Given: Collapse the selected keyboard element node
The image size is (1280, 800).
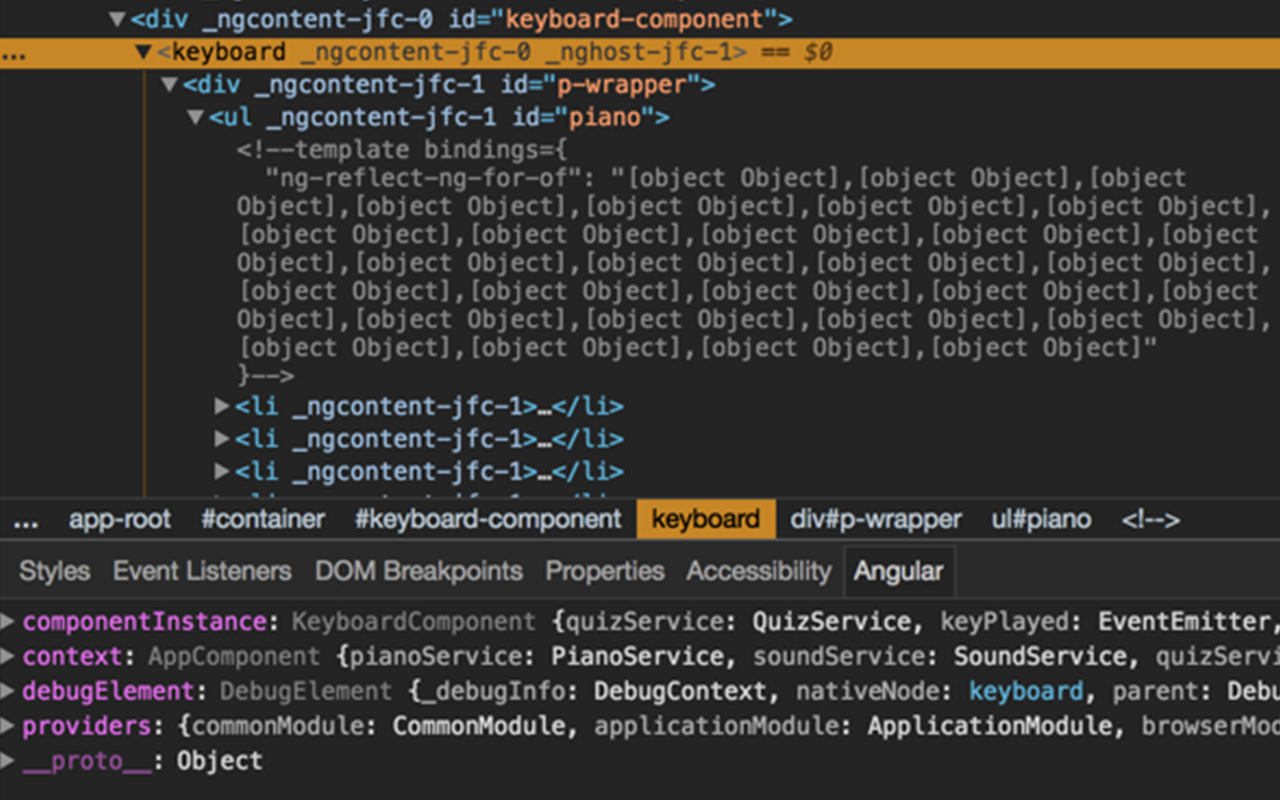Looking at the screenshot, I should click(x=143, y=52).
